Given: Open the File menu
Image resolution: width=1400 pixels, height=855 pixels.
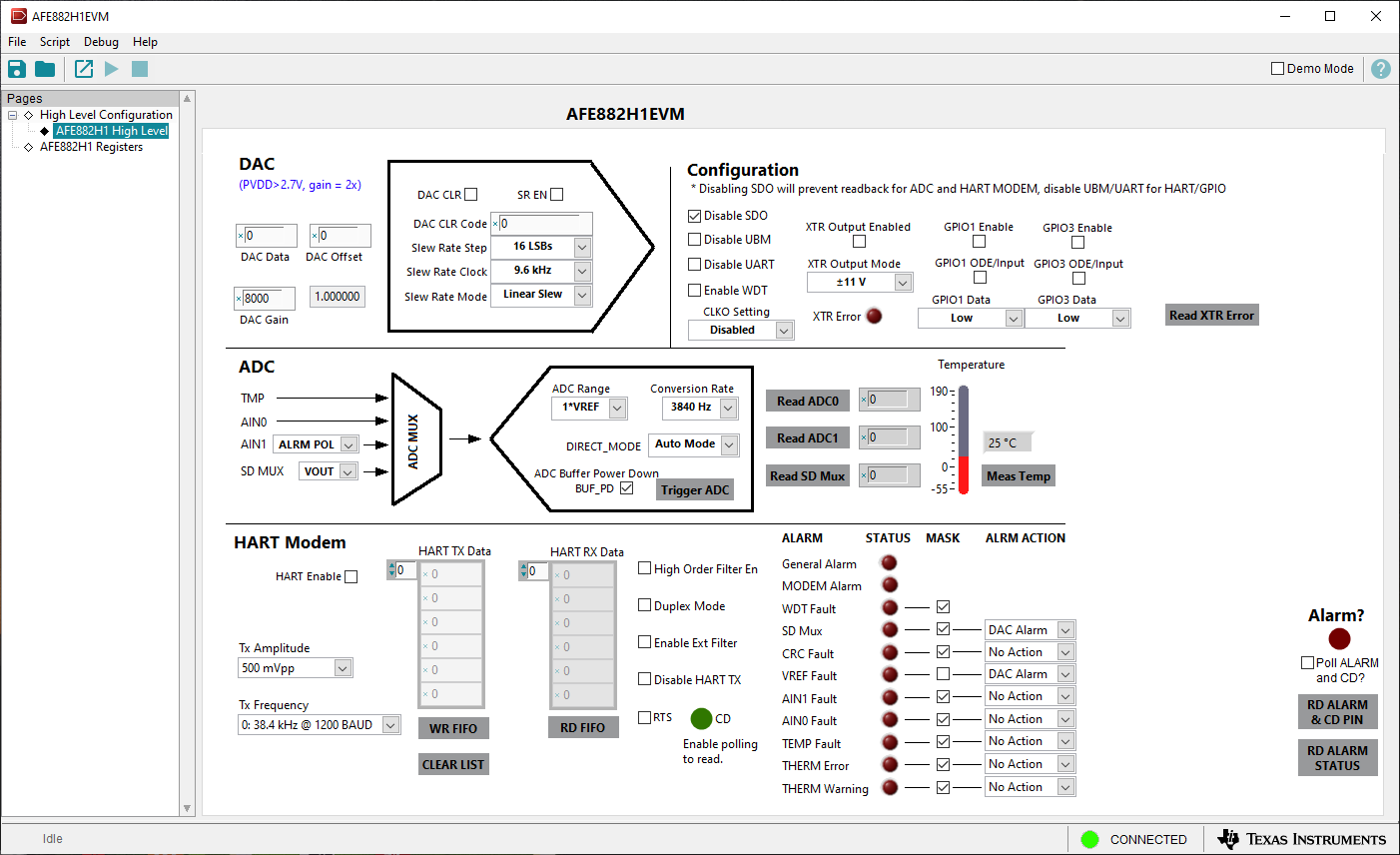Looking at the screenshot, I should [x=17, y=42].
